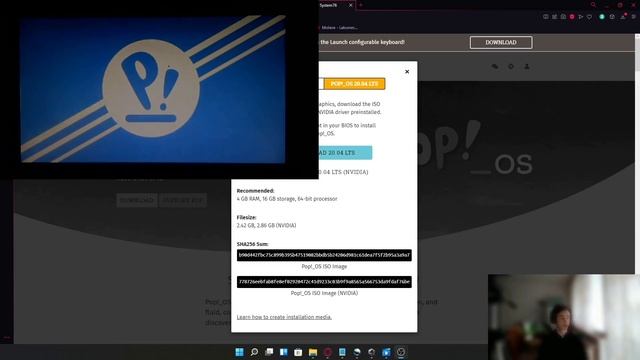Click the play-arrow icon in browser toolbar
The width and height of the screenshot is (640, 360).
point(580,17)
